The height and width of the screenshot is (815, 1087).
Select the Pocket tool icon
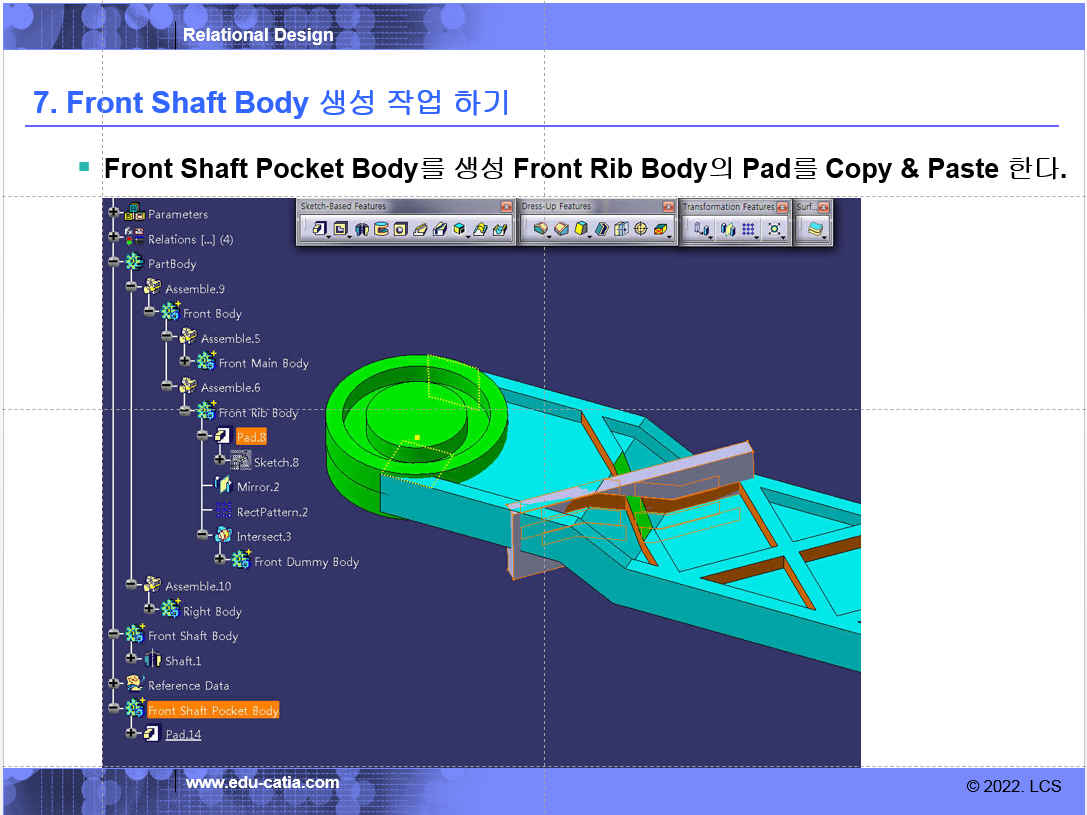pyautogui.click(x=341, y=230)
